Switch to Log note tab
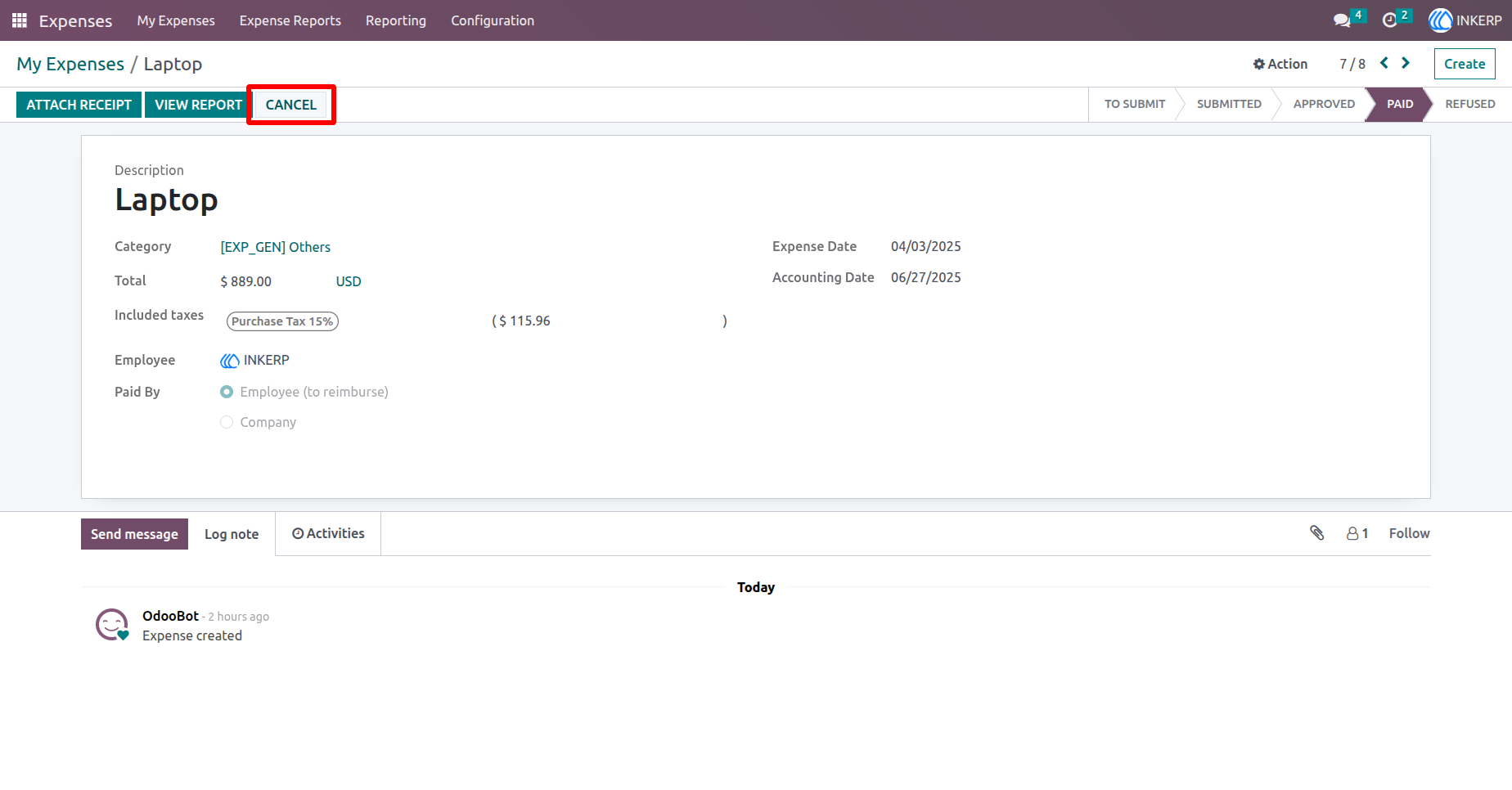 click(232, 534)
